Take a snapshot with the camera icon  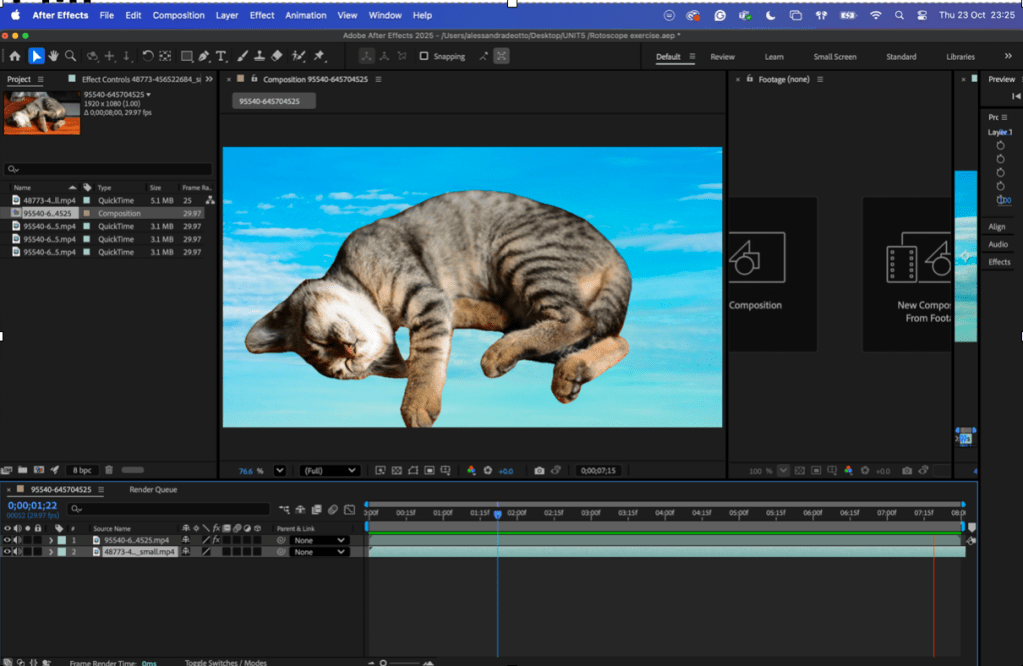pyautogui.click(x=539, y=470)
